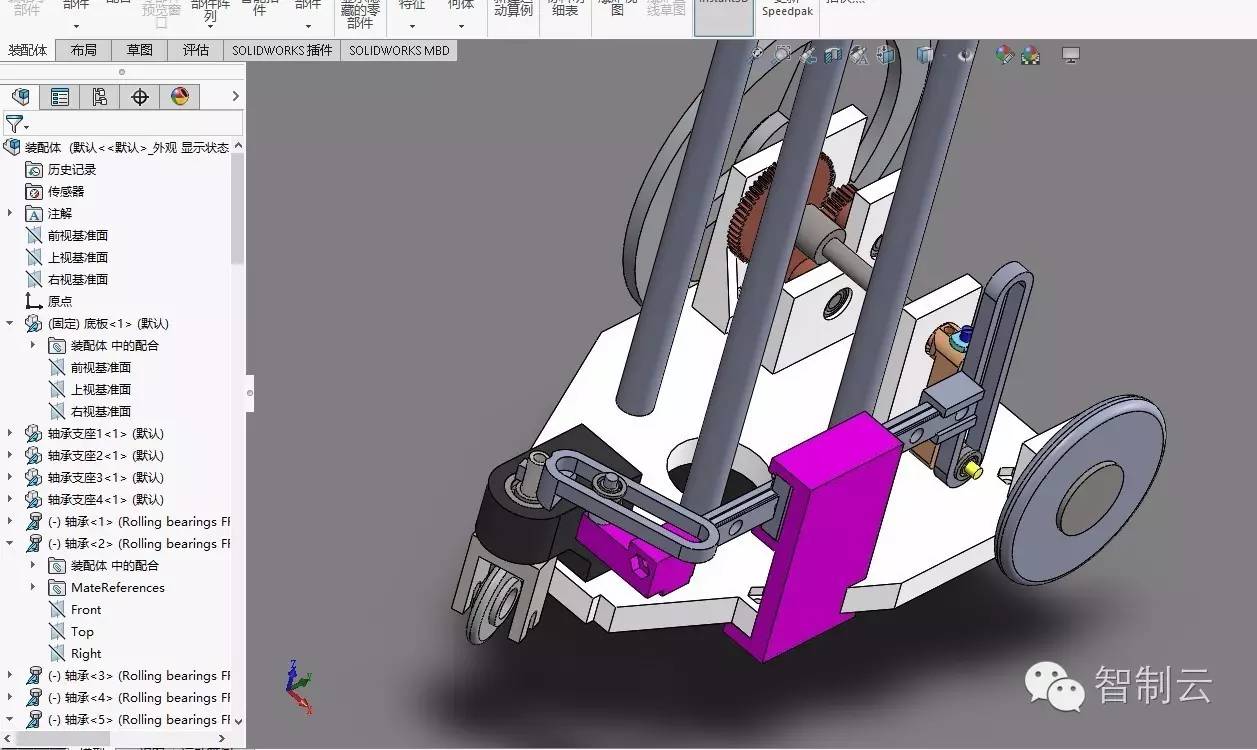Click the 历史记录 folder icon

point(34,169)
